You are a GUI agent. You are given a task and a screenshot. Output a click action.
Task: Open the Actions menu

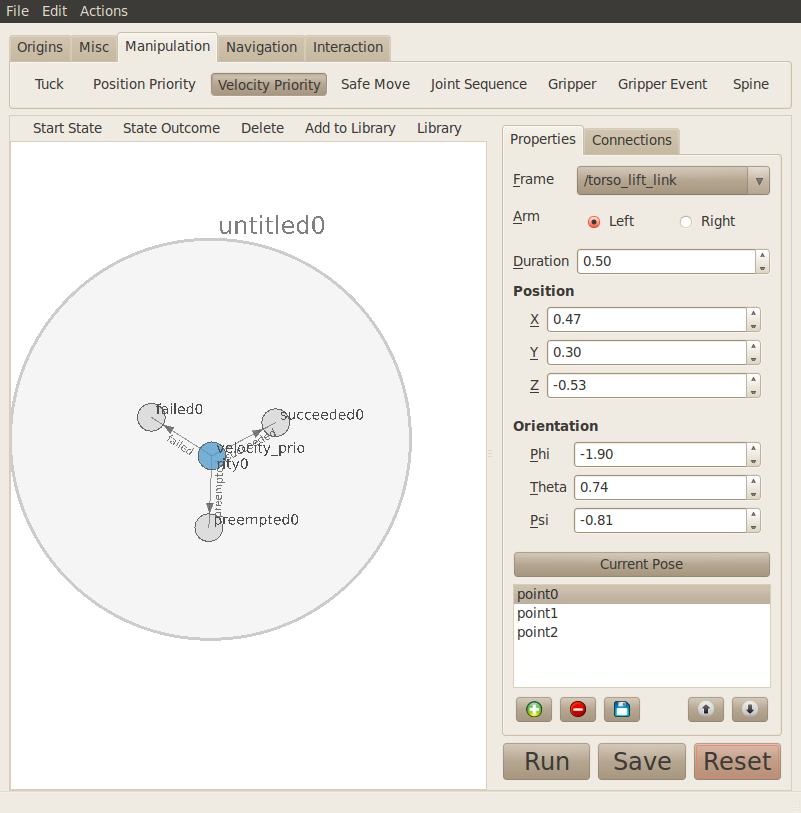pyautogui.click(x=104, y=11)
